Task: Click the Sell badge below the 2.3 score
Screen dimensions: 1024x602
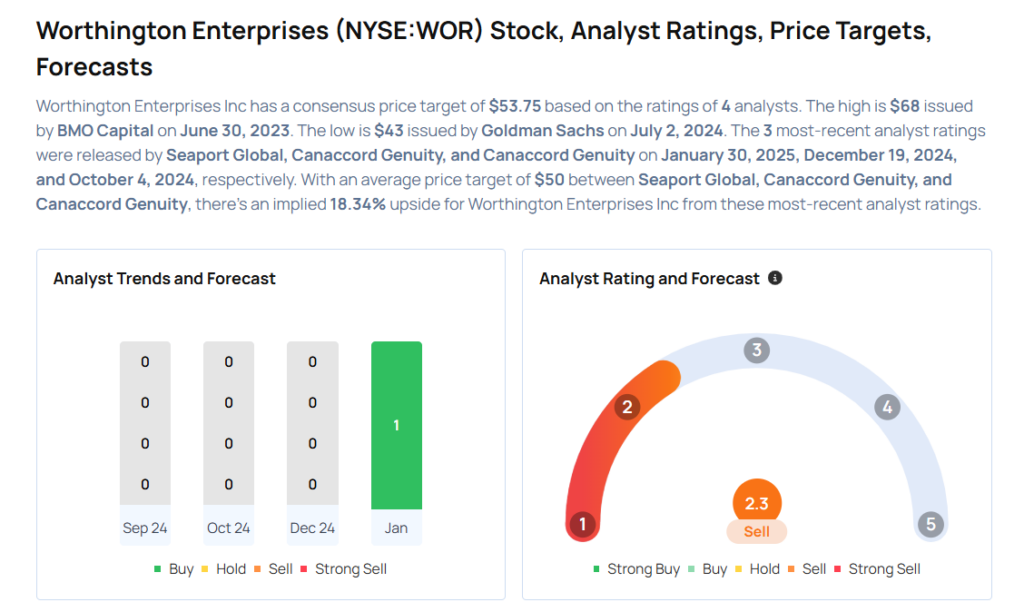Action: click(757, 532)
